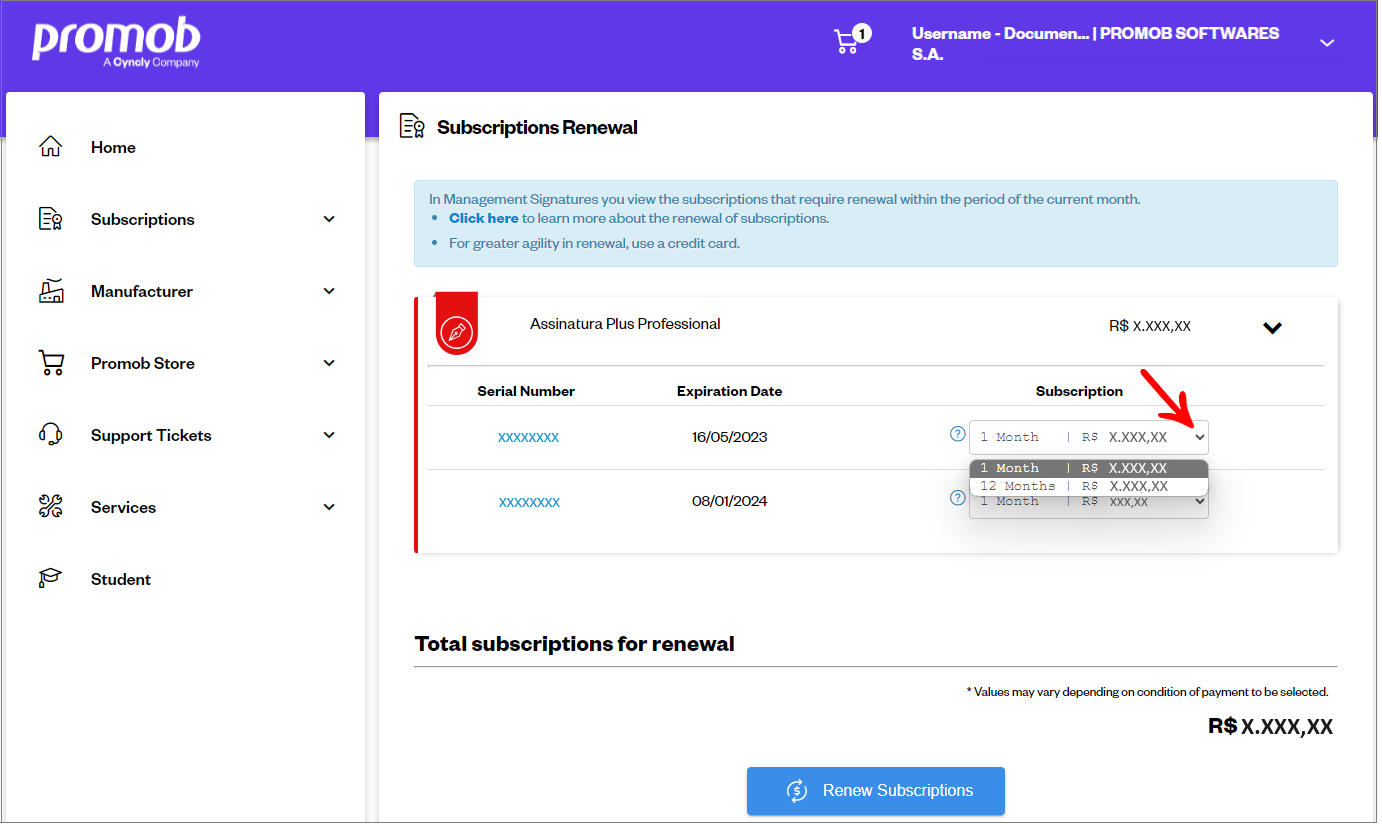
Task: Click the 'use a credit card' note
Action: coord(594,243)
